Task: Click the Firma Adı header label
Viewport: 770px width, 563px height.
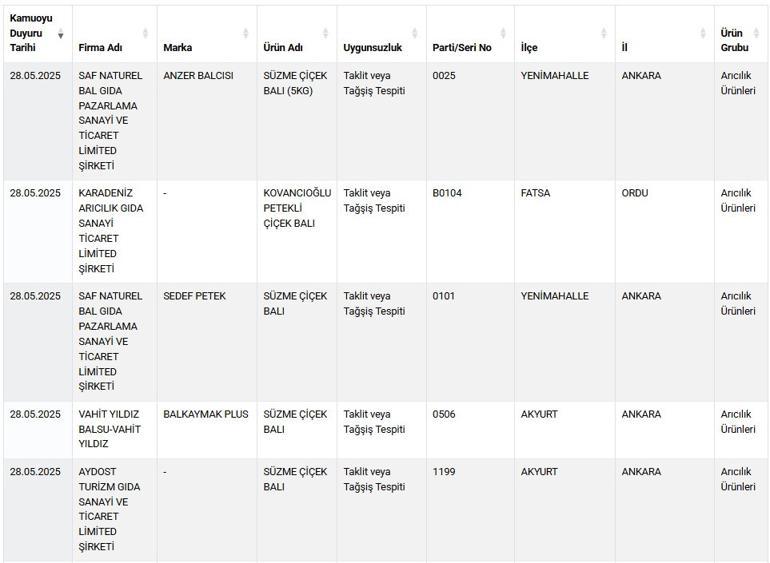Action: click(x=100, y=47)
